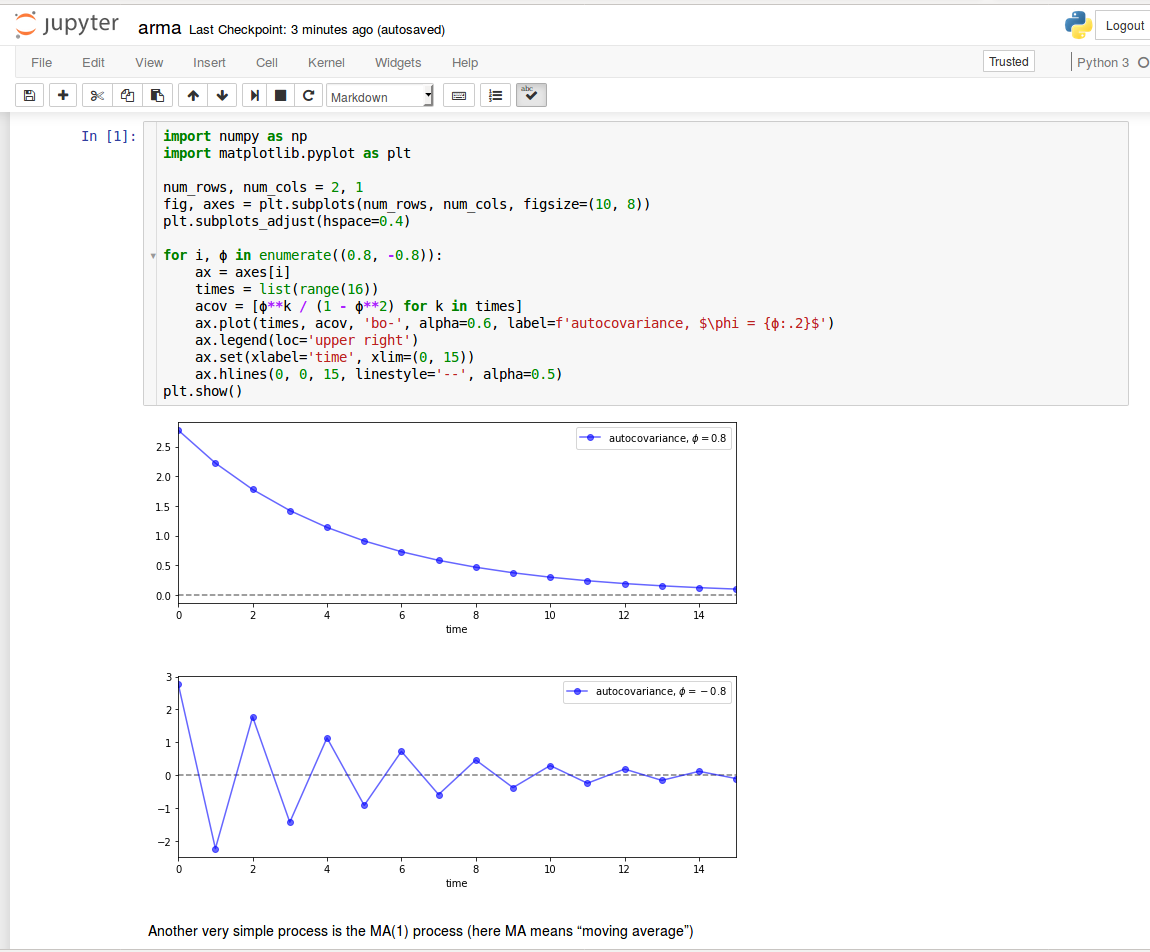Click the save and checkpoint icon

(x=29, y=95)
